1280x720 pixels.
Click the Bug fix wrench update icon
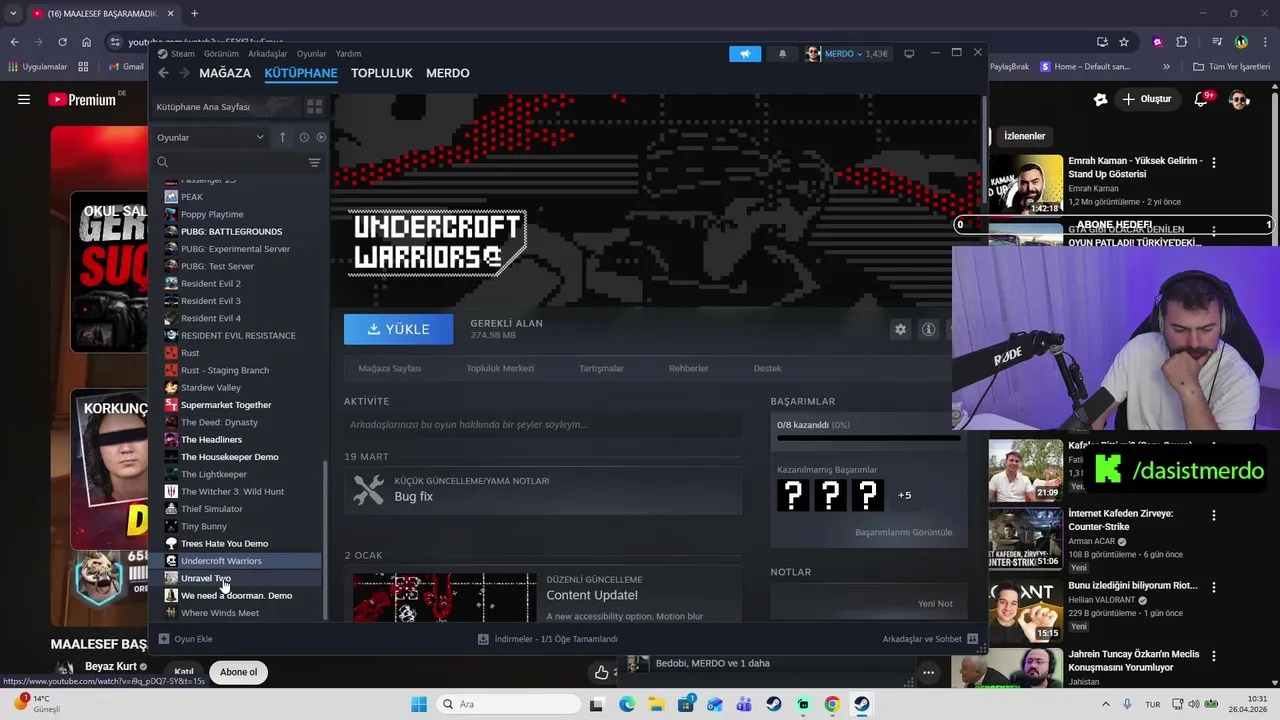click(x=369, y=489)
